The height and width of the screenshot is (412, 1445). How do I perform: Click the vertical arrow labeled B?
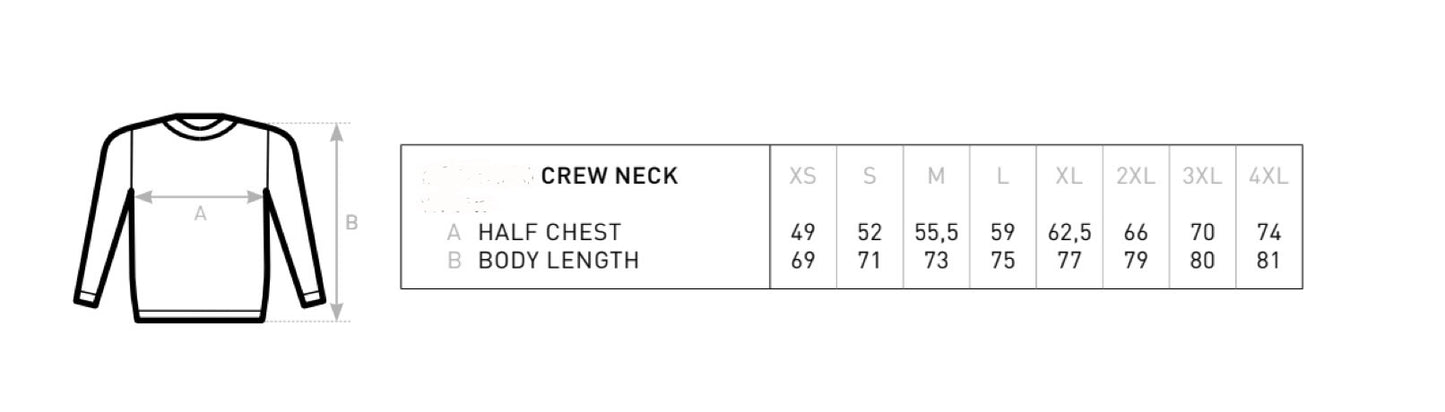pyautogui.click(x=337, y=222)
